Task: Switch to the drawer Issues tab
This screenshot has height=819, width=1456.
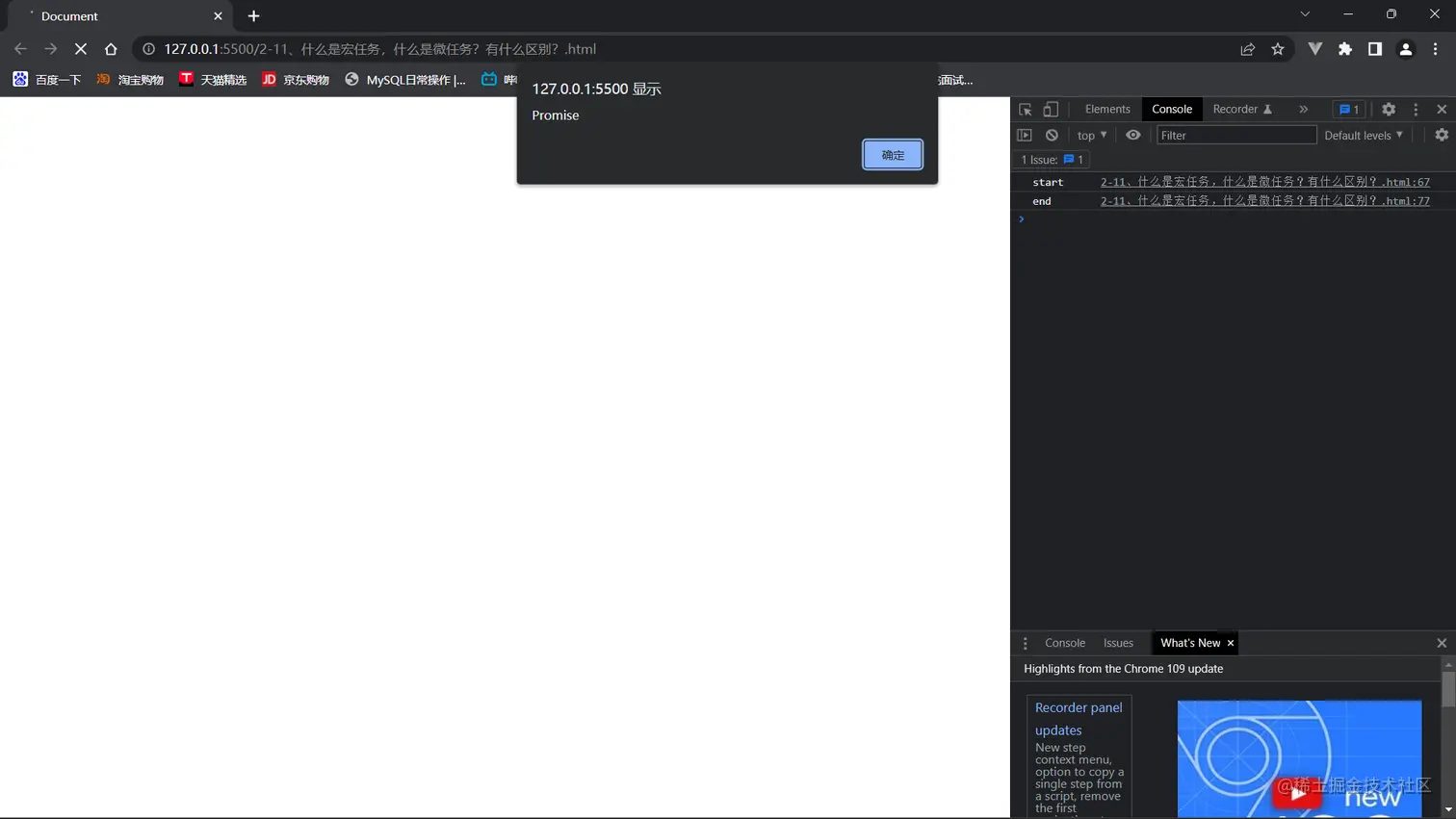Action: [1118, 643]
